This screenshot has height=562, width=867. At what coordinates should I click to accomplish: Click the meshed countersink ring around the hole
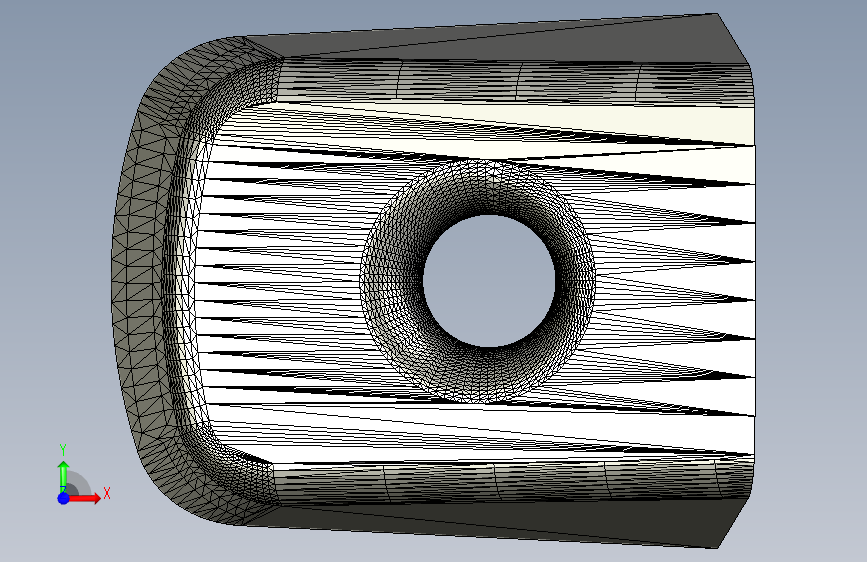[391, 281]
